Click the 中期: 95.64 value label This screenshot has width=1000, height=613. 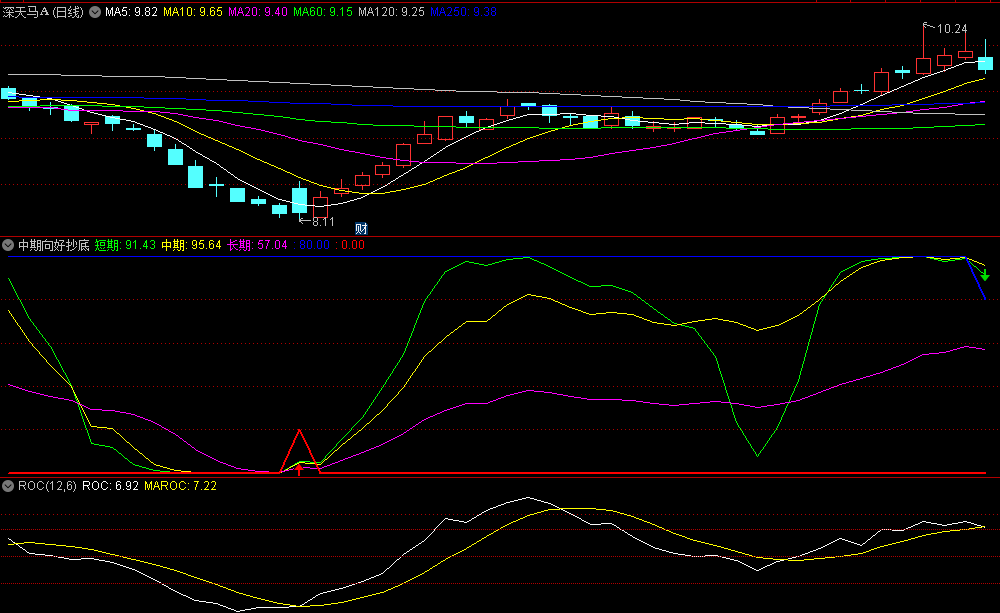pyautogui.click(x=191, y=245)
